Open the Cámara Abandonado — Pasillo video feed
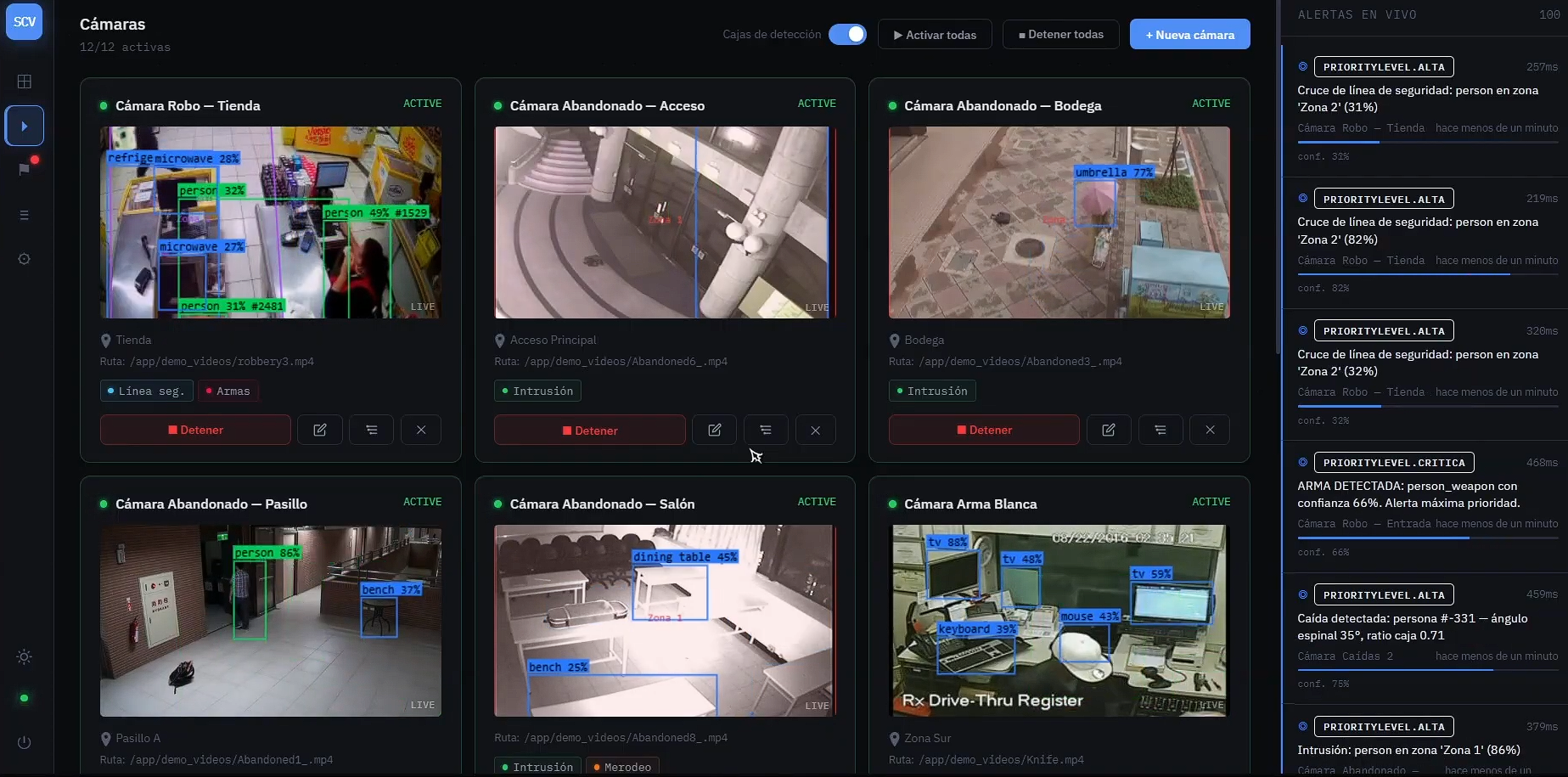 [271, 621]
